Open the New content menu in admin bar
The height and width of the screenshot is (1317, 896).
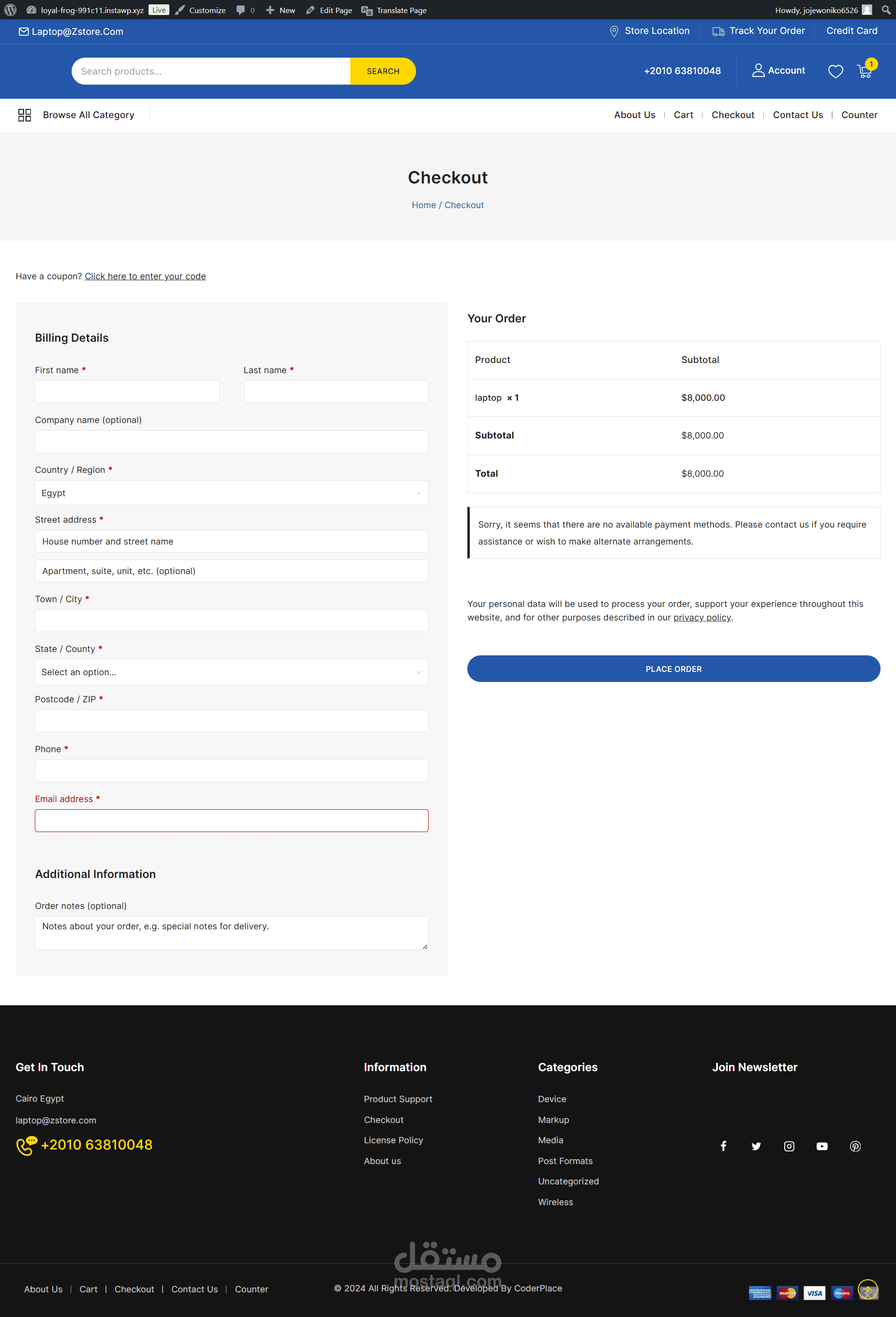pos(280,10)
